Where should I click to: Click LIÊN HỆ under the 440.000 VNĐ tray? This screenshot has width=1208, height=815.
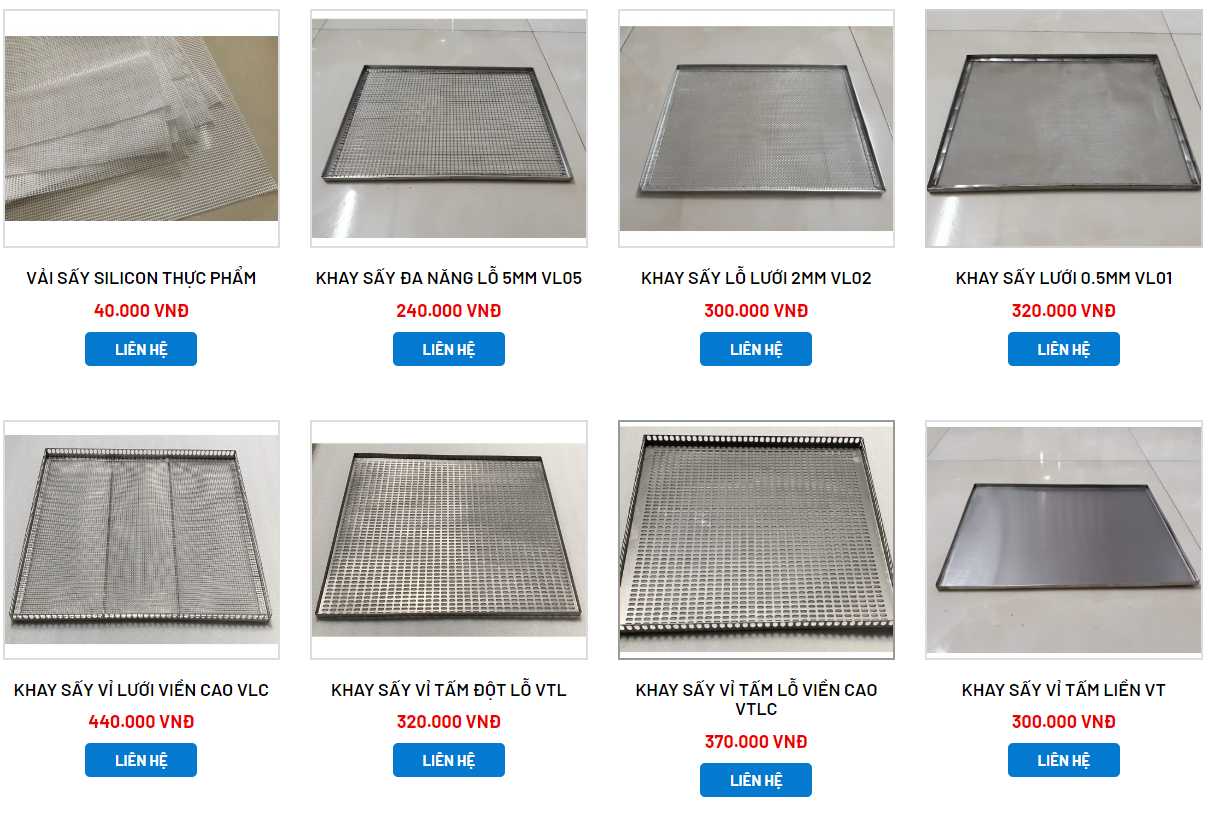[141, 760]
